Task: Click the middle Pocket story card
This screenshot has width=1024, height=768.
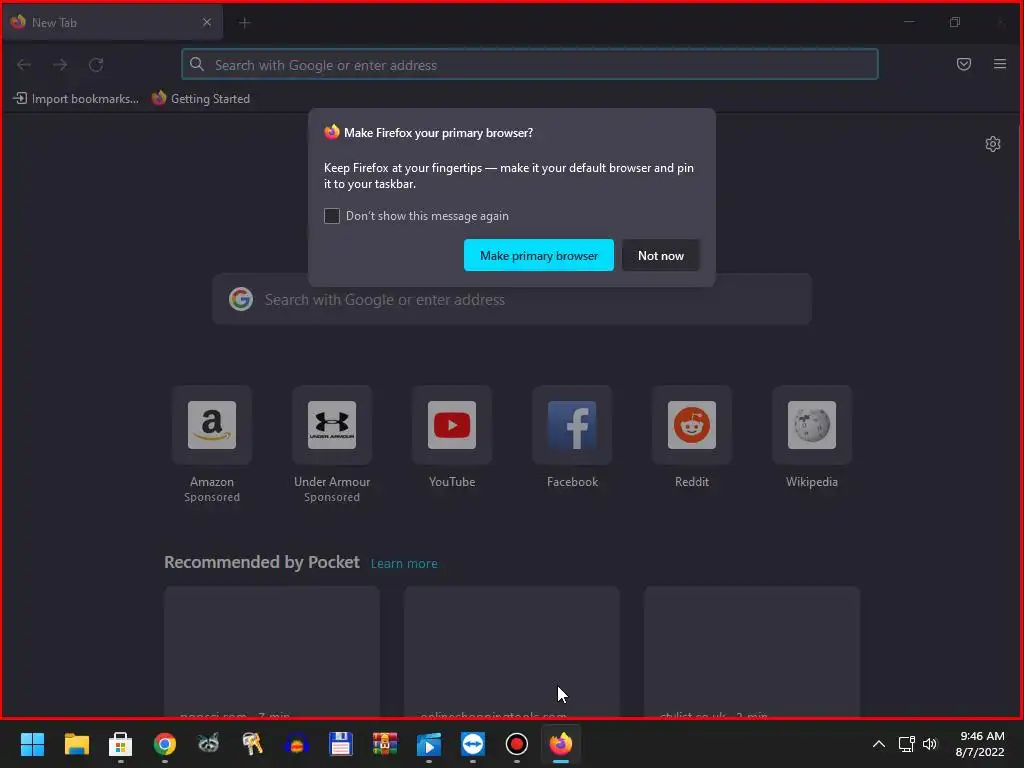Action: (x=512, y=652)
